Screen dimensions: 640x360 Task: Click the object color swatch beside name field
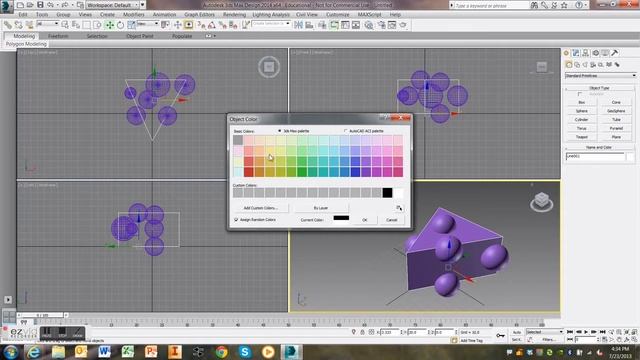tap(631, 157)
